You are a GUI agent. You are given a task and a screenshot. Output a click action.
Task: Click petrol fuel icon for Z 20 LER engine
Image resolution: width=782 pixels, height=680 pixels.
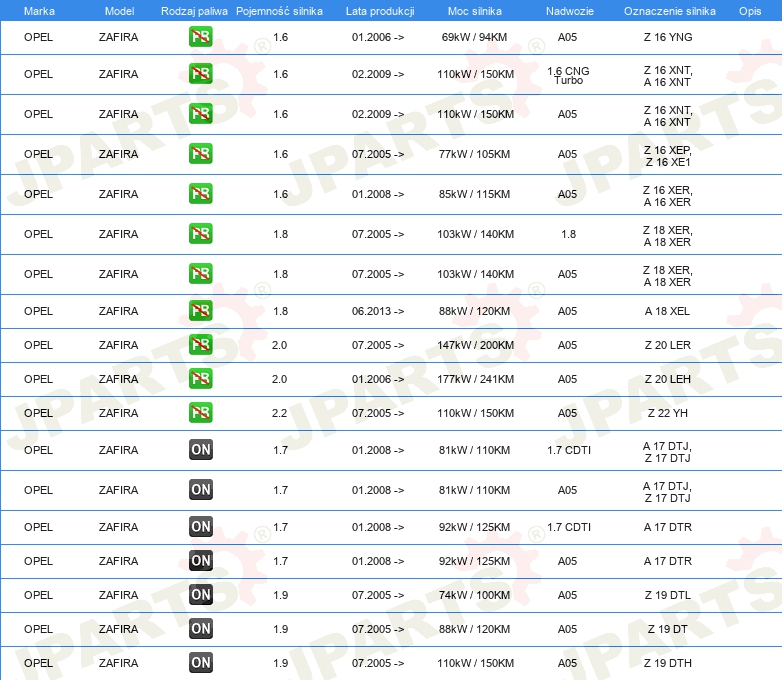200,345
